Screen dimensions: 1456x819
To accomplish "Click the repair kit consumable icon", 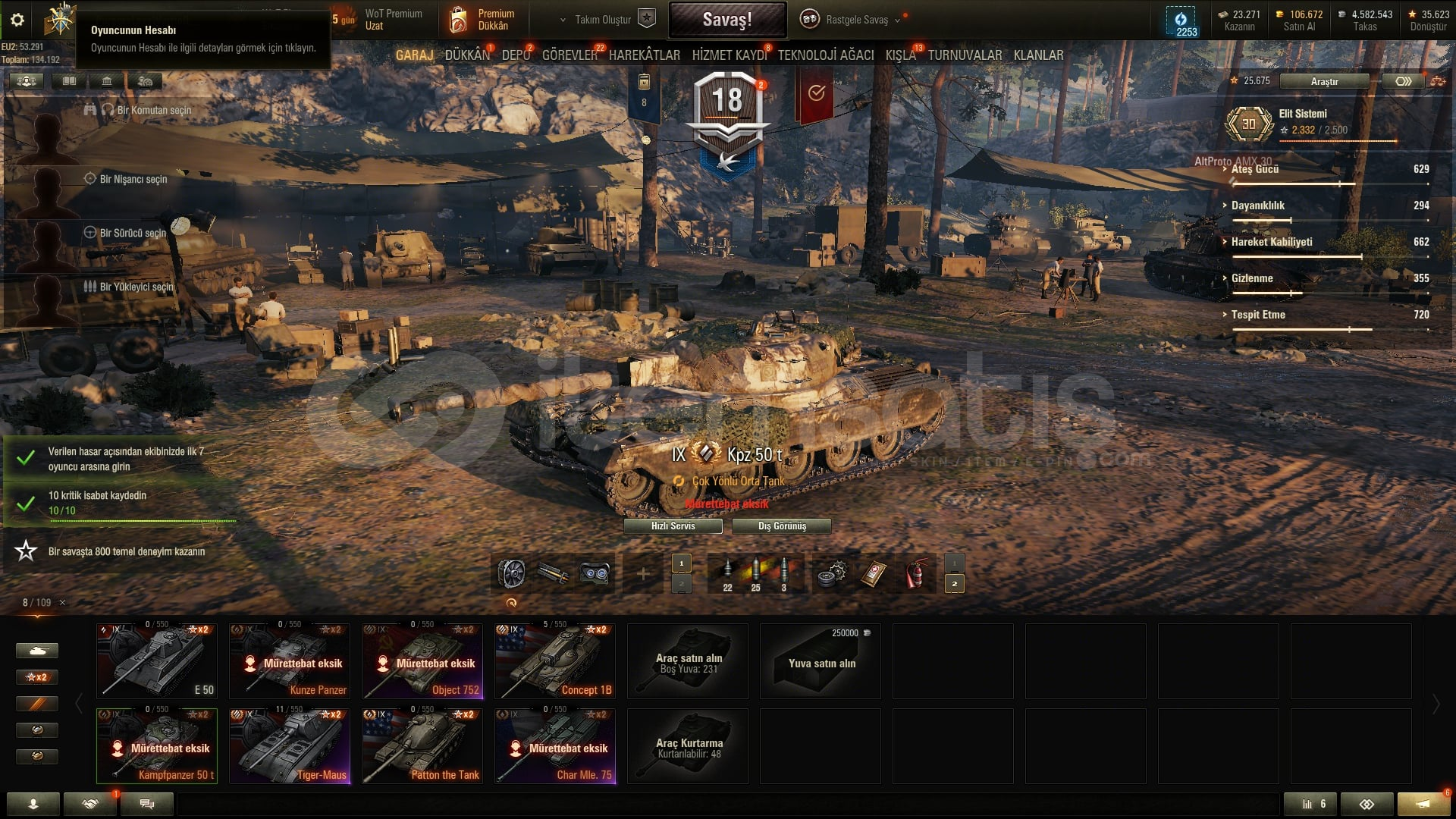I will click(x=833, y=574).
